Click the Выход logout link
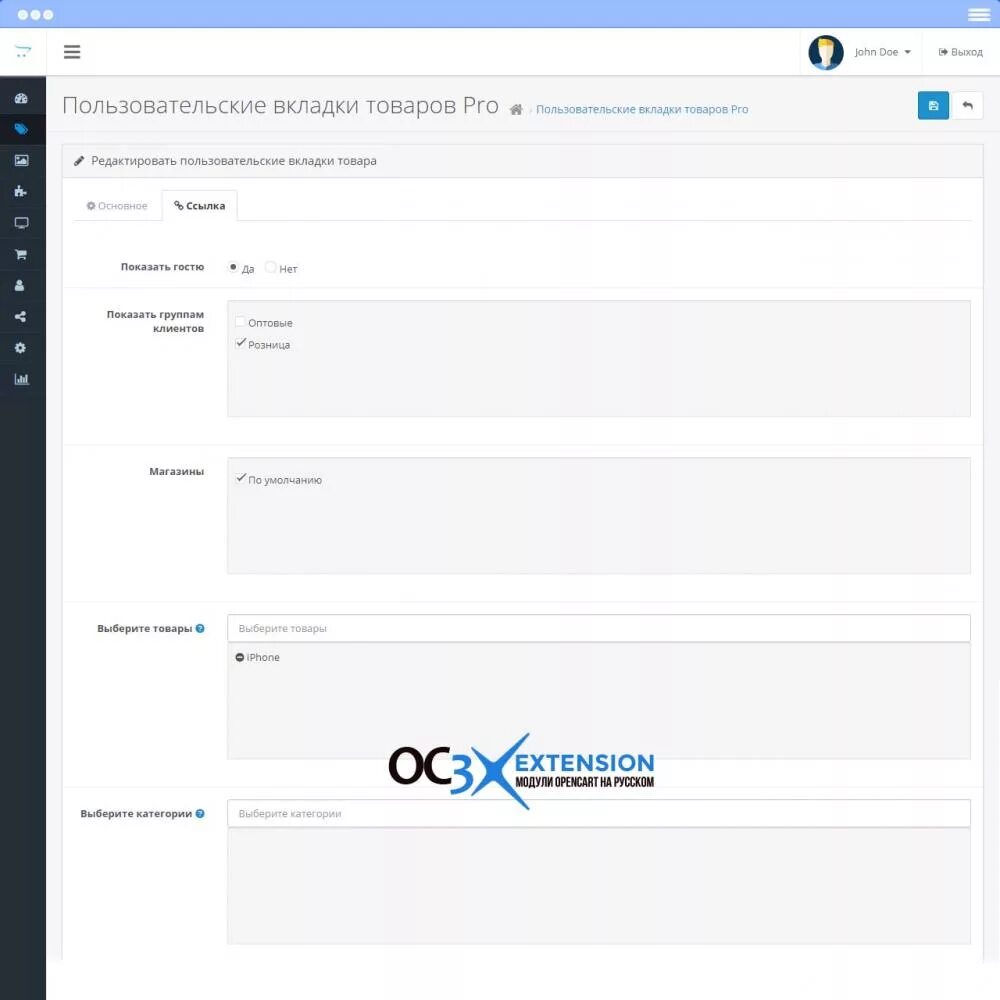The image size is (1000, 1000). point(960,52)
